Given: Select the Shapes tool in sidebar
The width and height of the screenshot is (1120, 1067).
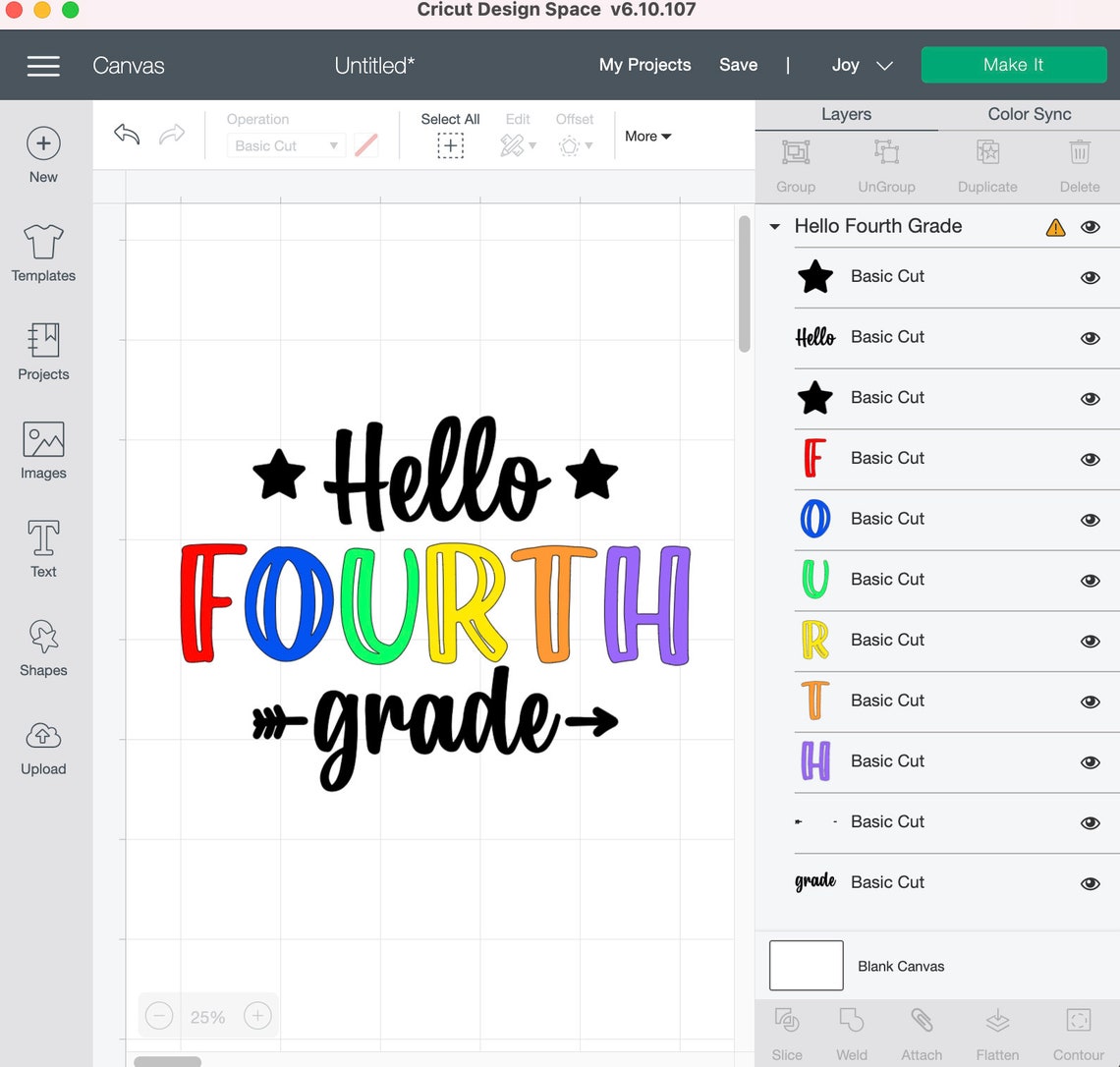Looking at the screenshot, I should pyautogui.click(x=43, y=646).
